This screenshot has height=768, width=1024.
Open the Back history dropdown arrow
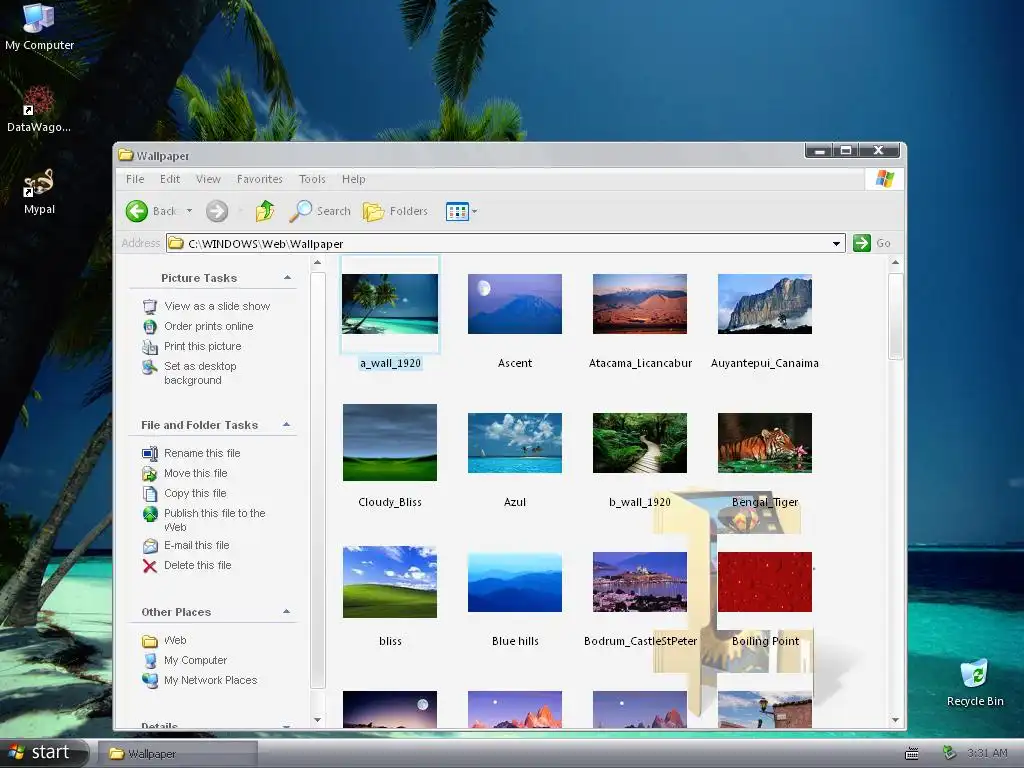pyautogui.click(x=189, y=210)
